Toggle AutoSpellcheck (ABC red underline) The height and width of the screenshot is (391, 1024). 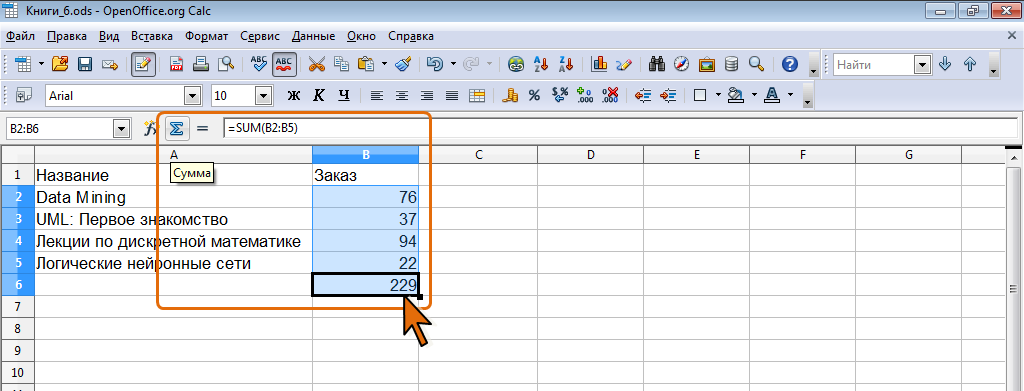(x=284, y=64)
